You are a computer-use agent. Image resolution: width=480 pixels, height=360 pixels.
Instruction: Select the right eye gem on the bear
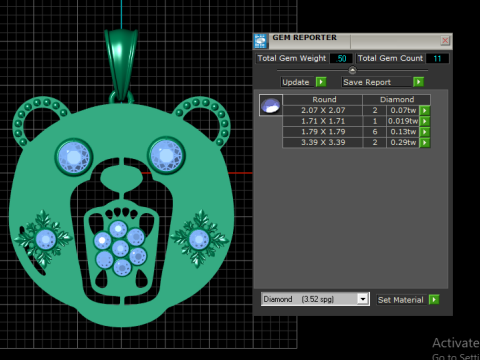click(x=166, y=155)
